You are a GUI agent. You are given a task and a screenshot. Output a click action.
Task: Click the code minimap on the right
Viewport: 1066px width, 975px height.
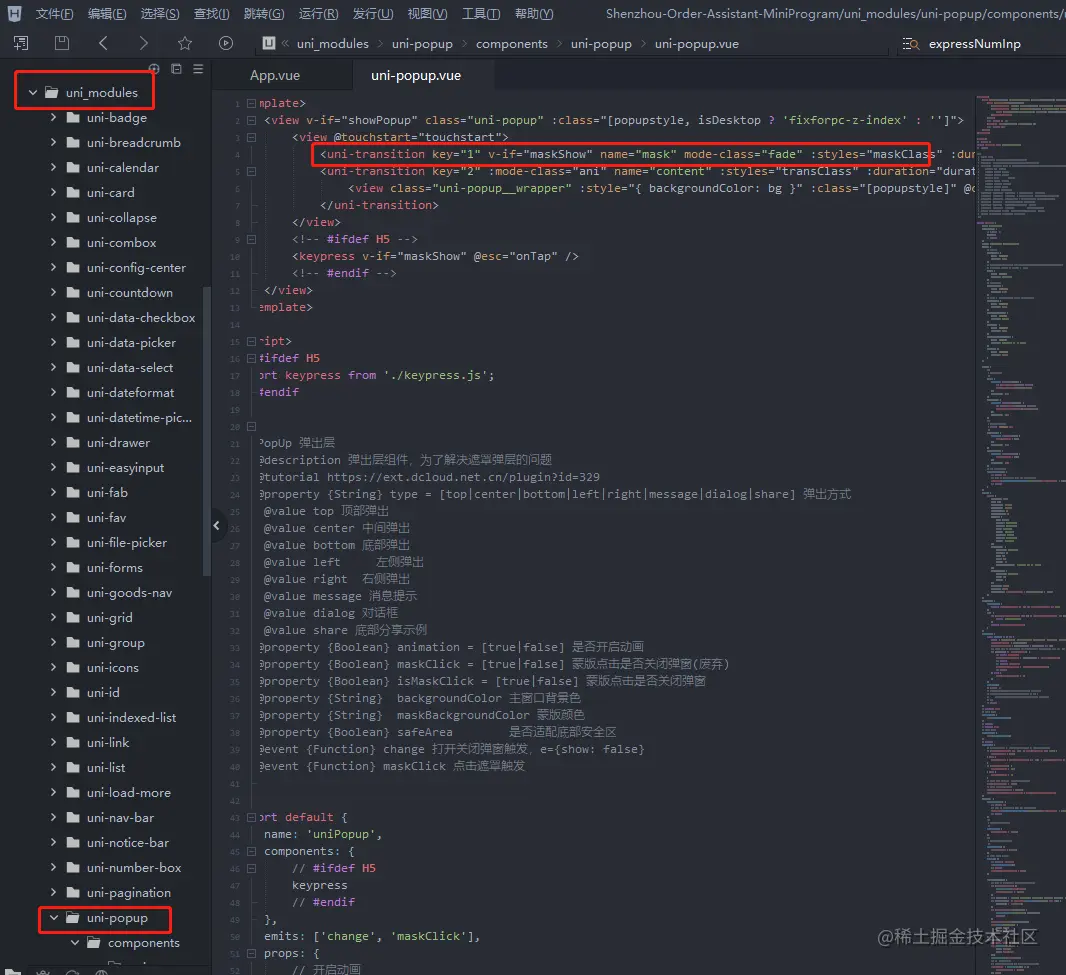[1021, 534]
